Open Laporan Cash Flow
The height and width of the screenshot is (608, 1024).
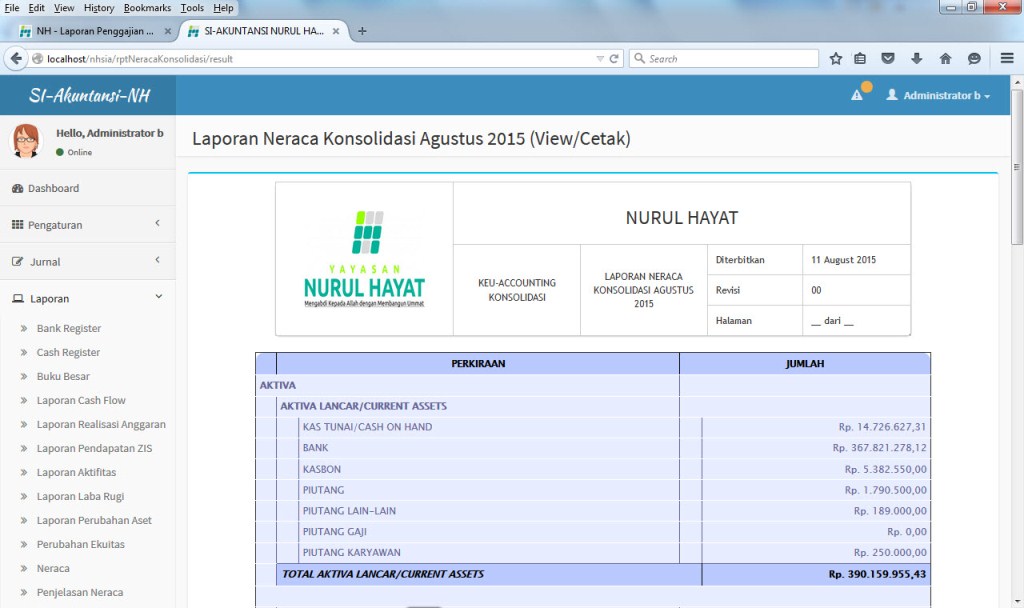[x=81, y=400]
